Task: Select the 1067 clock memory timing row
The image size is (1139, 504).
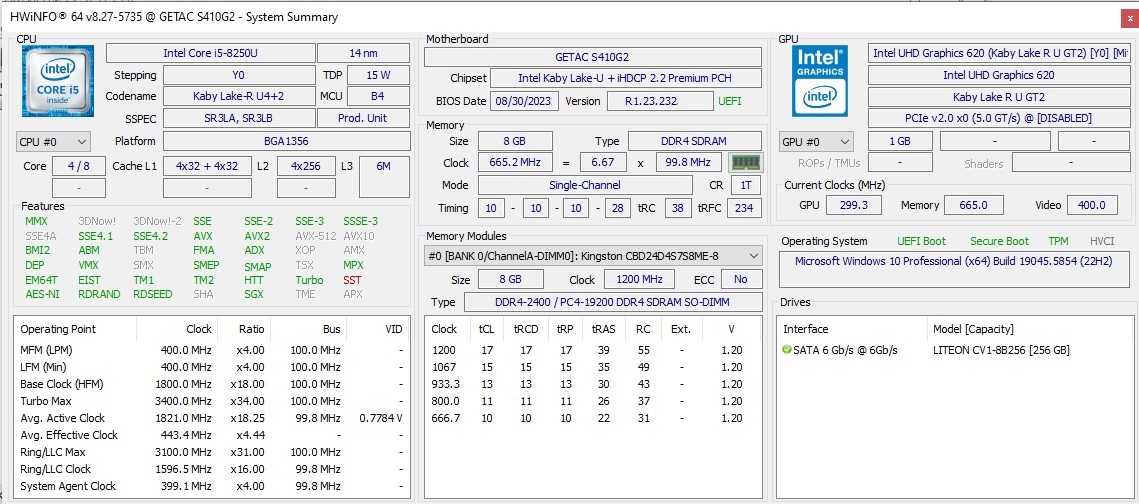Action: point(593,367)
